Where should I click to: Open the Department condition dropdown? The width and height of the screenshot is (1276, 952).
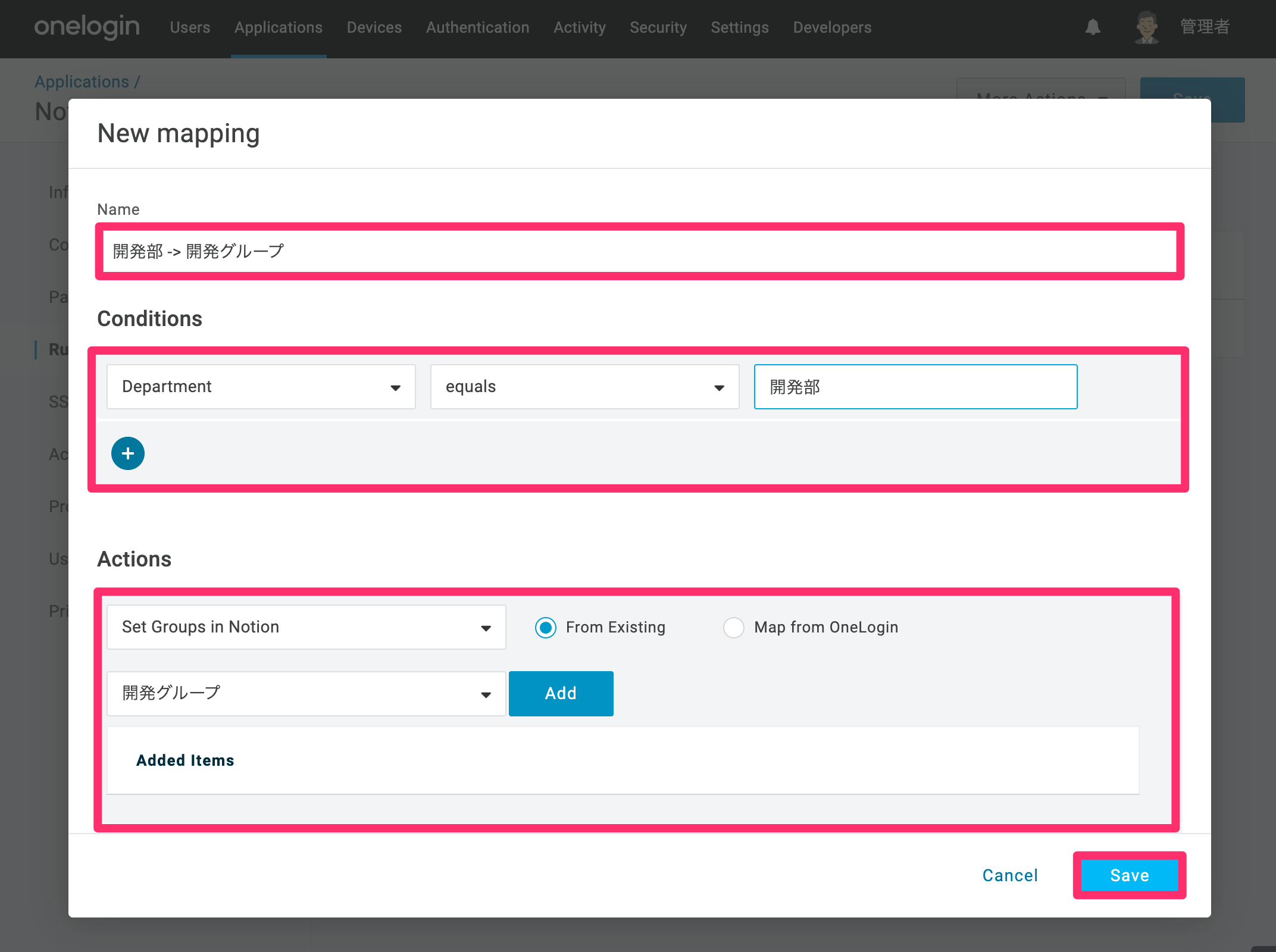[261, 387]
